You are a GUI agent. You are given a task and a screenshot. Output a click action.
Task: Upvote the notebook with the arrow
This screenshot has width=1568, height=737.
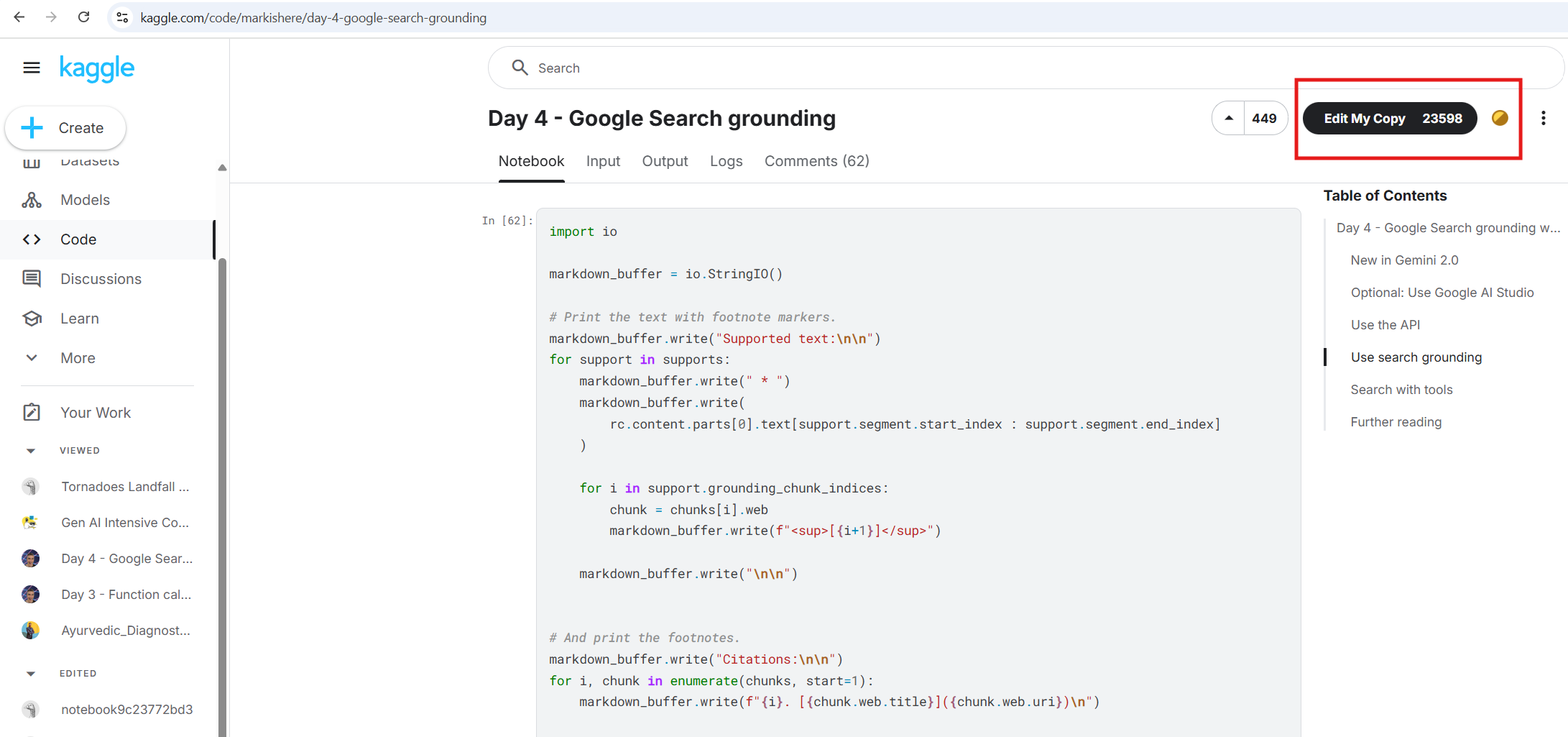(1229, 119)
